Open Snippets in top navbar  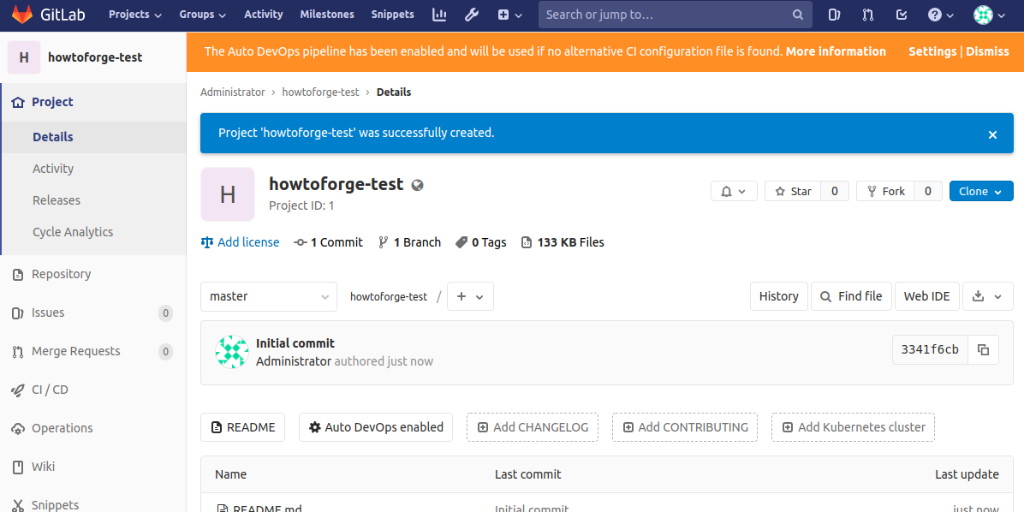(392, 14)
